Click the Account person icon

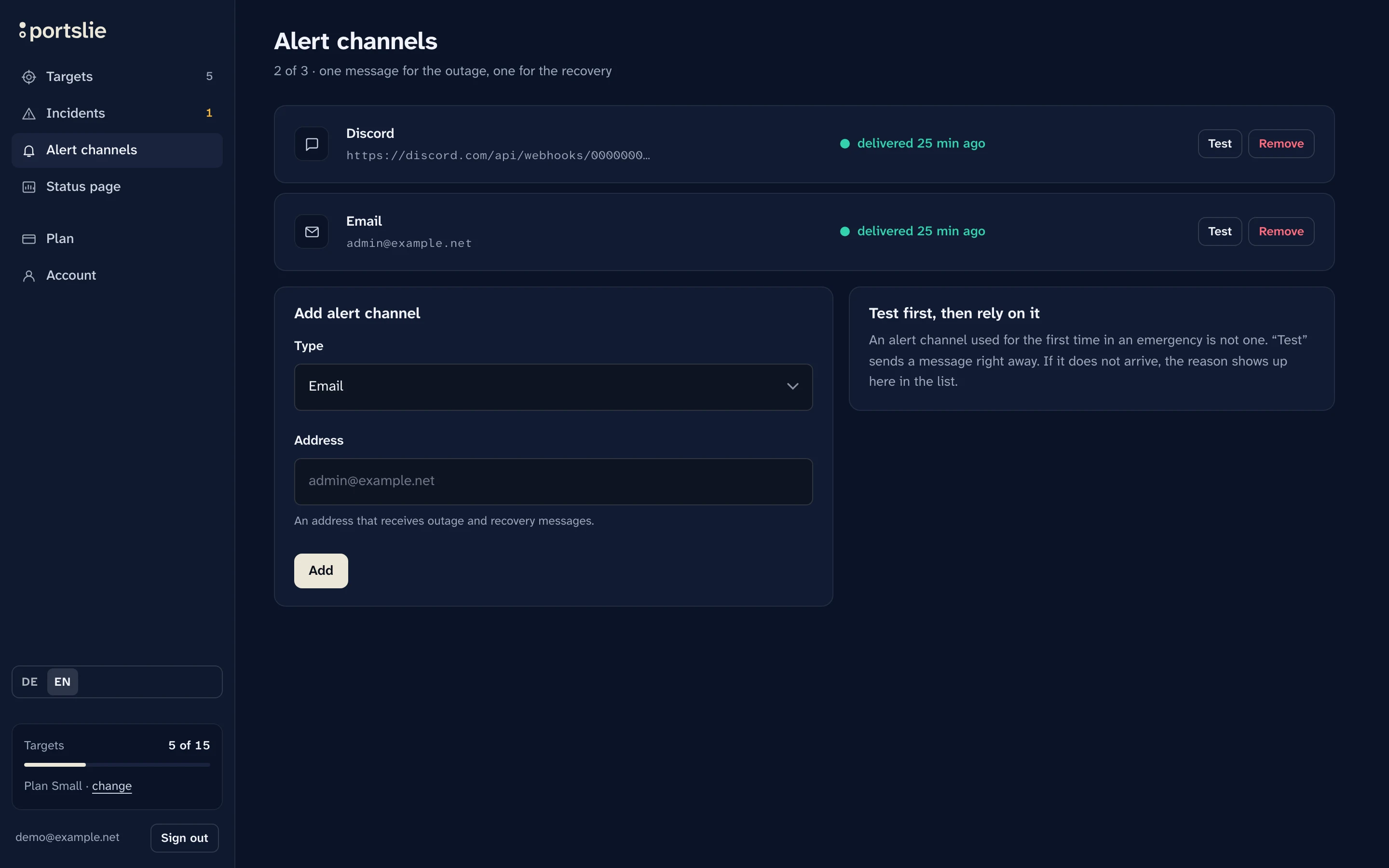(29, 276)
